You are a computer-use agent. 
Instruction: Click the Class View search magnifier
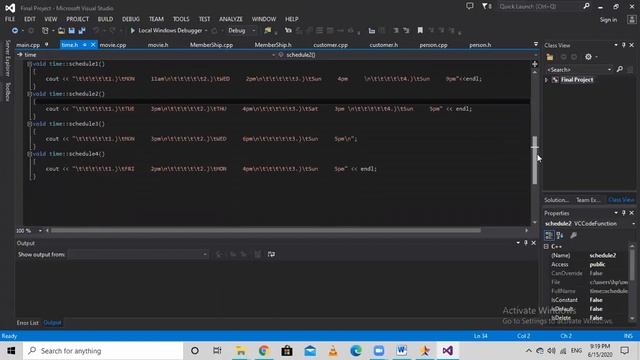(620, 69)
